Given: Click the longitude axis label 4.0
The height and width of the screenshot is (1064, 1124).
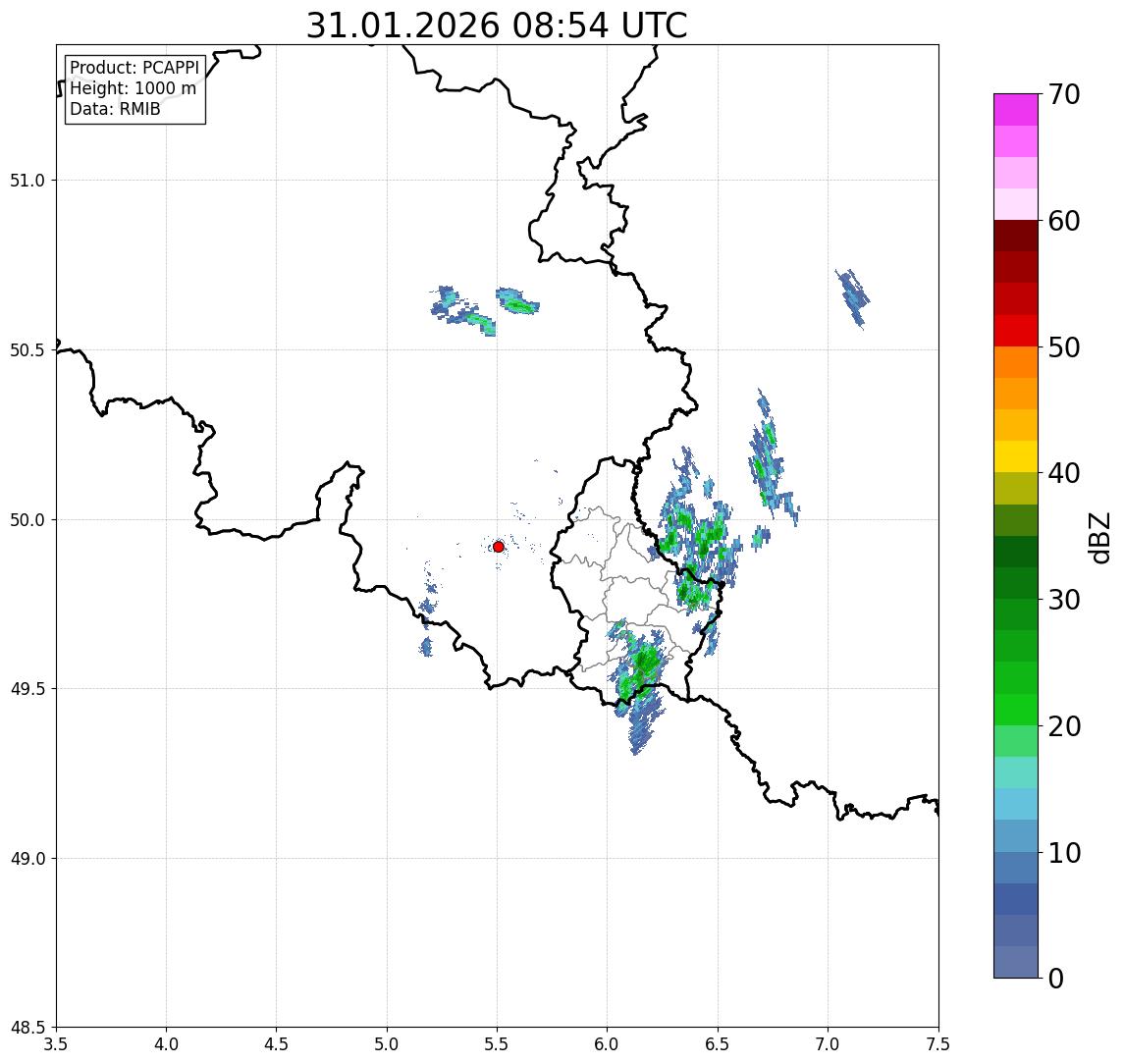Looking at the screenshot, I should [x=166, y=1043].
